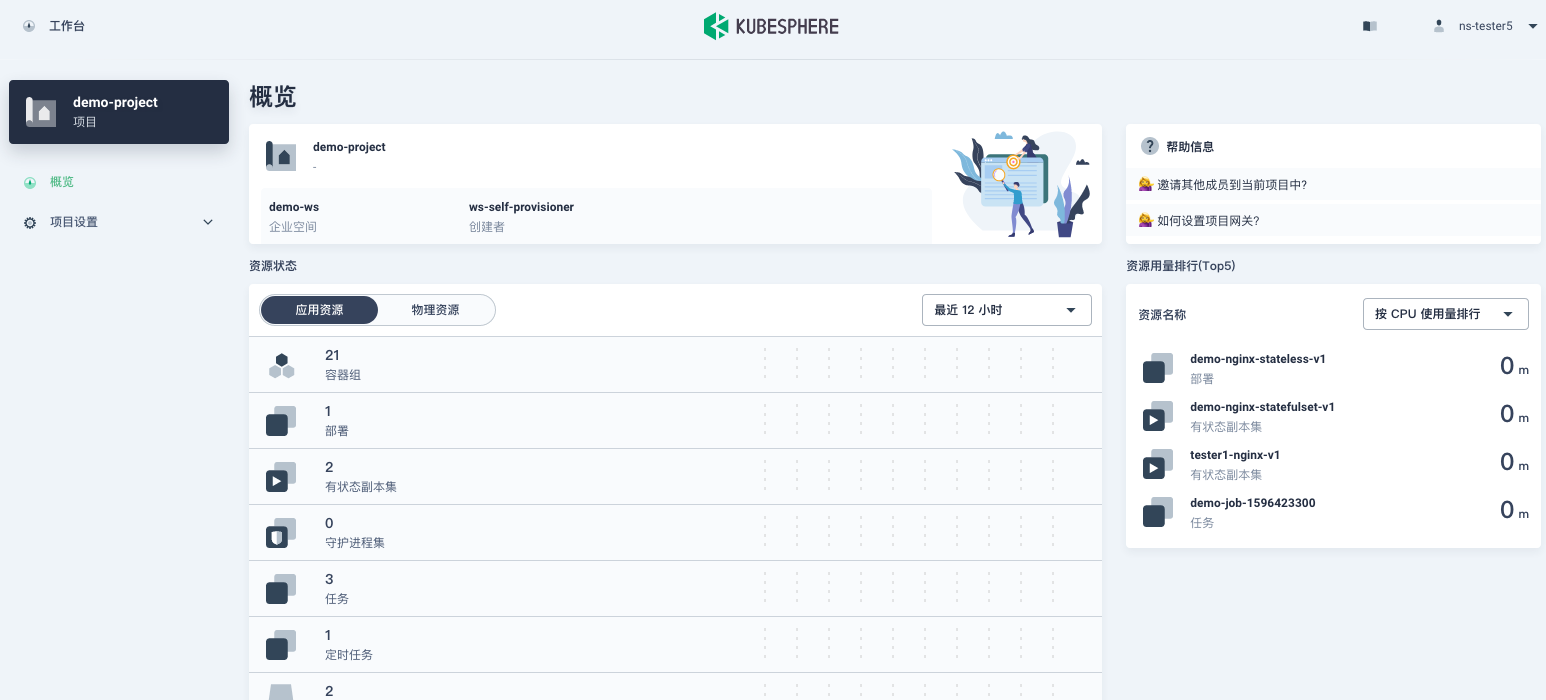Expand the ns-tester5 account dropdown arrow
Viewport: 1546px width, 700px height.
pos(1532,26)
